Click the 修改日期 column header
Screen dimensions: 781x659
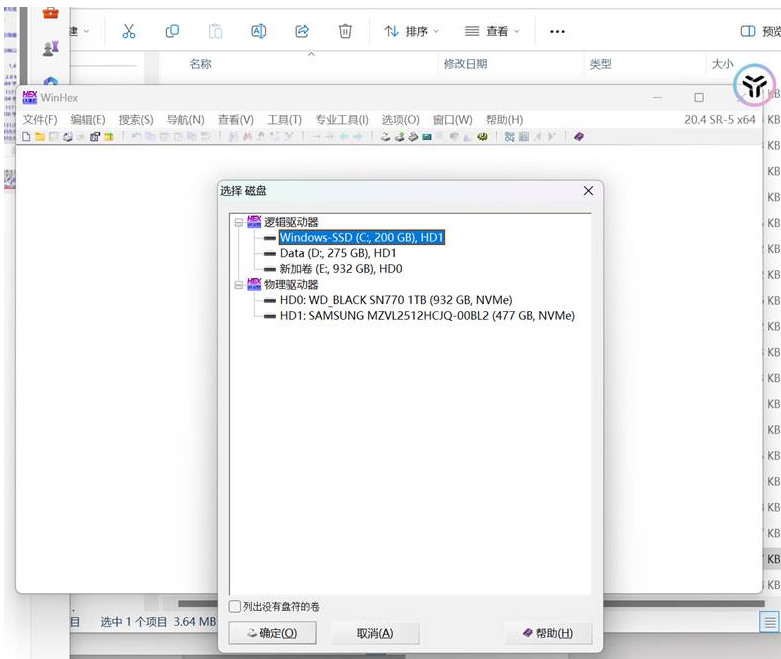point(465,64)
